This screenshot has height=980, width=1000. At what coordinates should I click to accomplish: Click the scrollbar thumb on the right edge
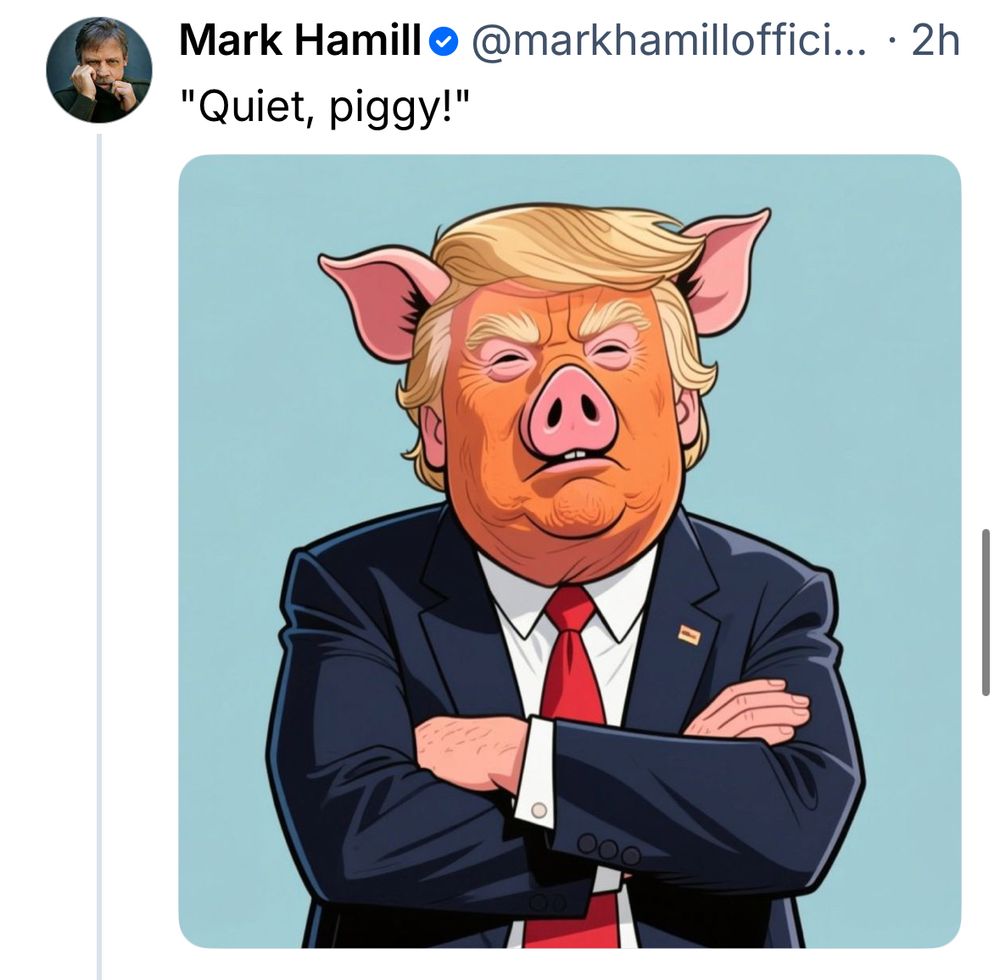point(985,612)
